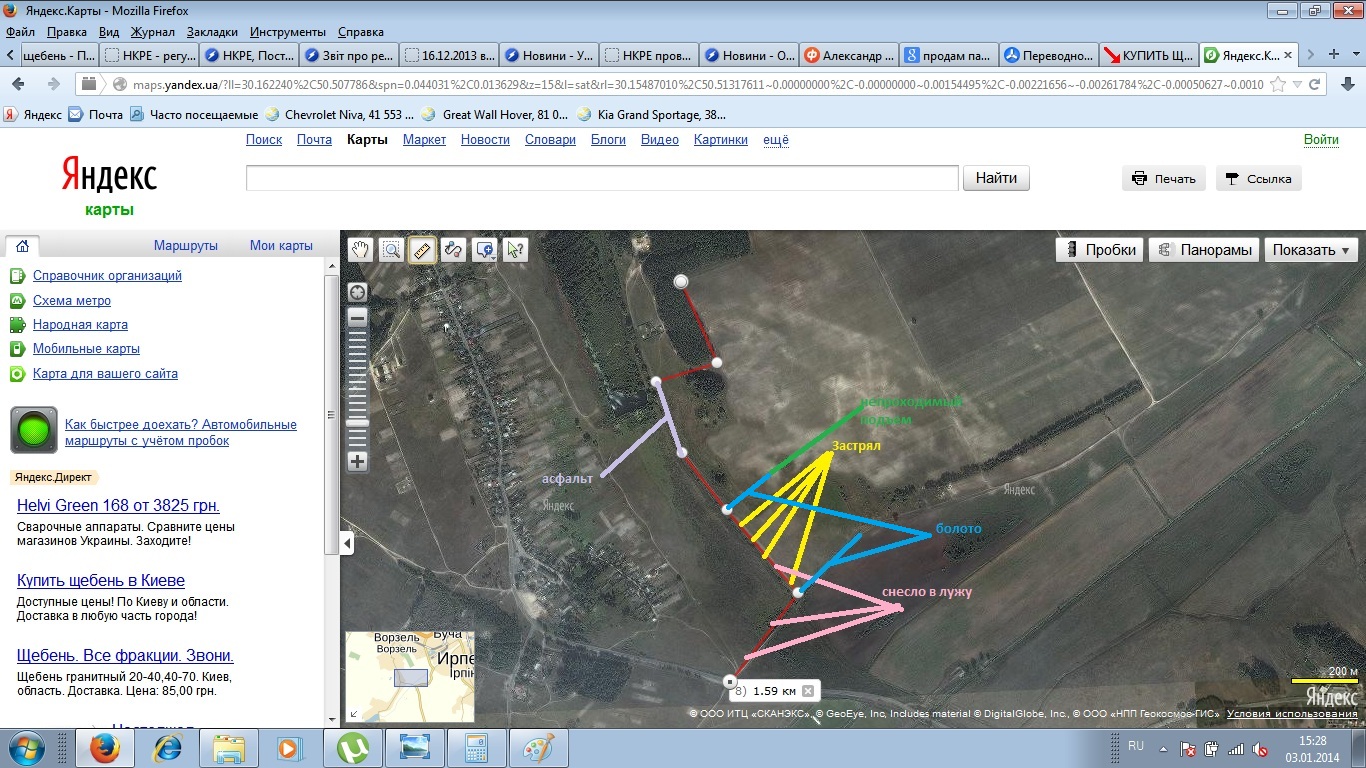Screen dimensions: 1366x768
Task: Open Firefox Инструменты menu
Action: (287, 32)
